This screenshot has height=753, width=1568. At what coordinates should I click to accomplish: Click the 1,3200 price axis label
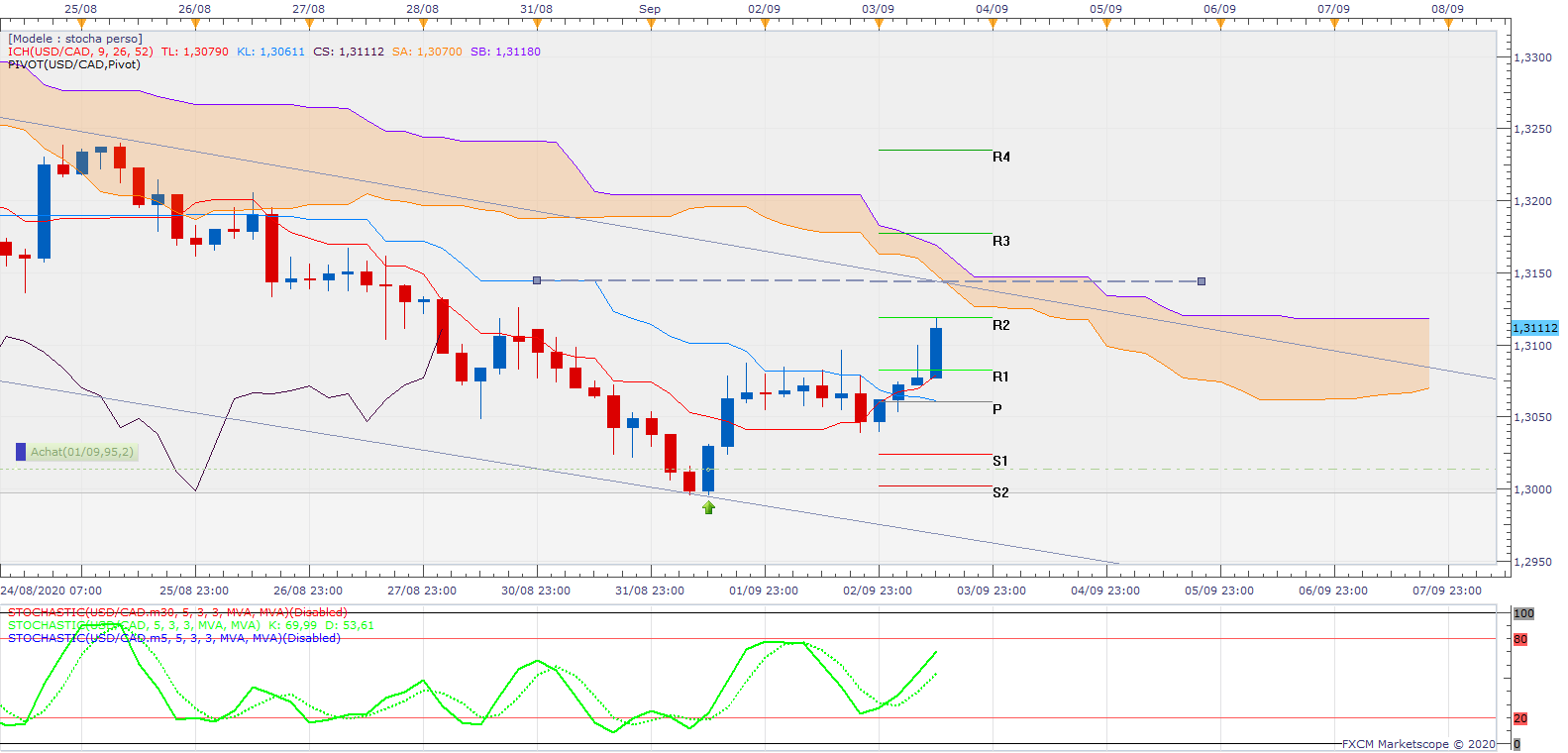click(x=1533, y=201)
